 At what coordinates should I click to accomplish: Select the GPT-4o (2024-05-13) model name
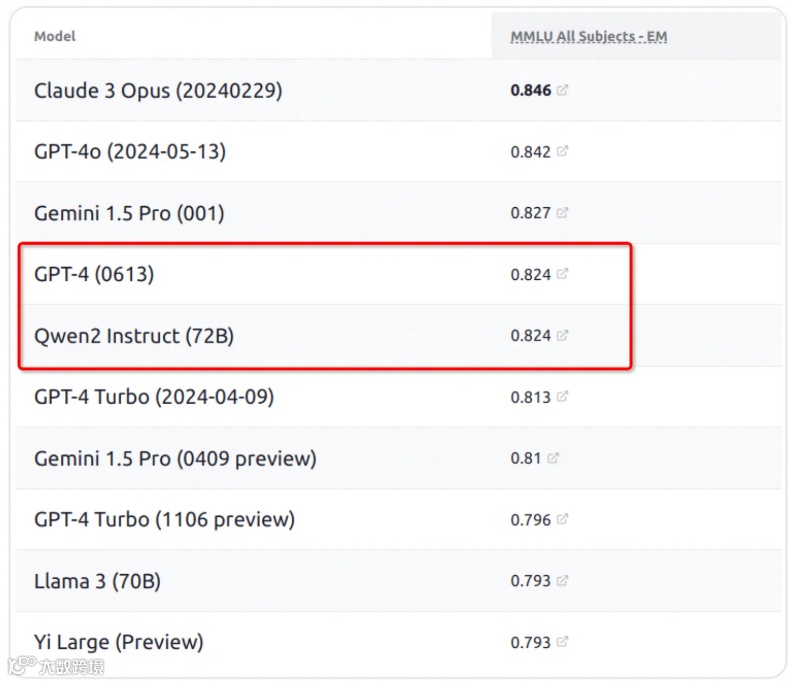click(x=130, y=152)
